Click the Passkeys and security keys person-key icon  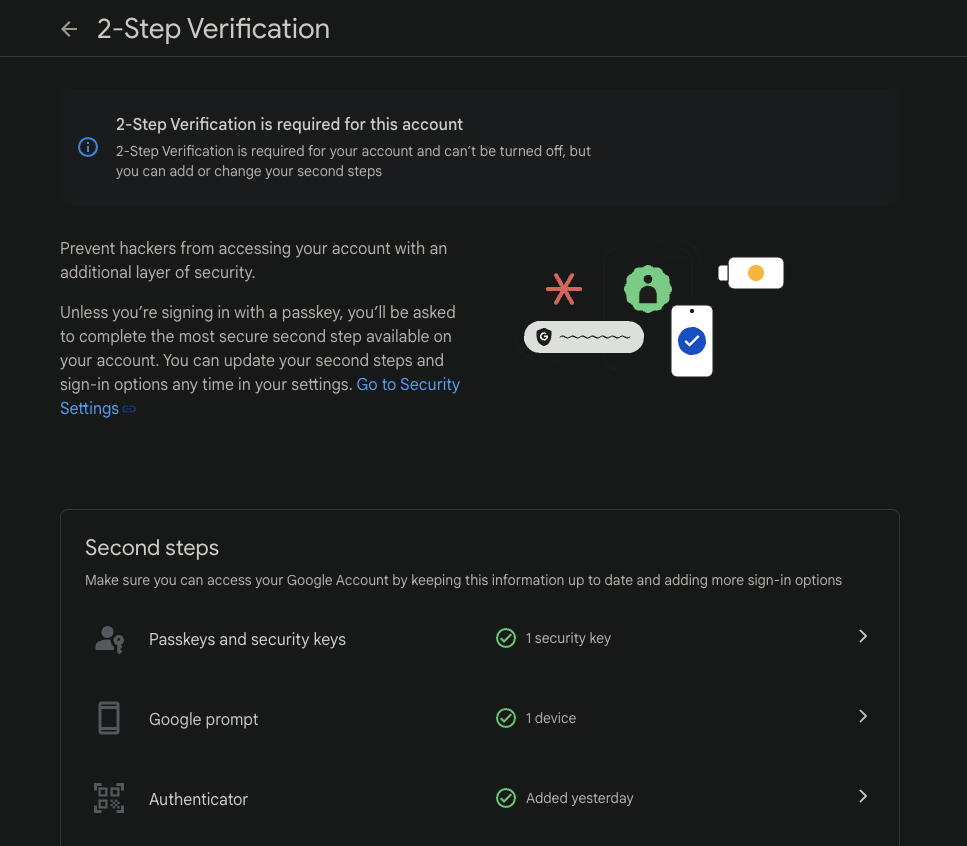[109, 639]
